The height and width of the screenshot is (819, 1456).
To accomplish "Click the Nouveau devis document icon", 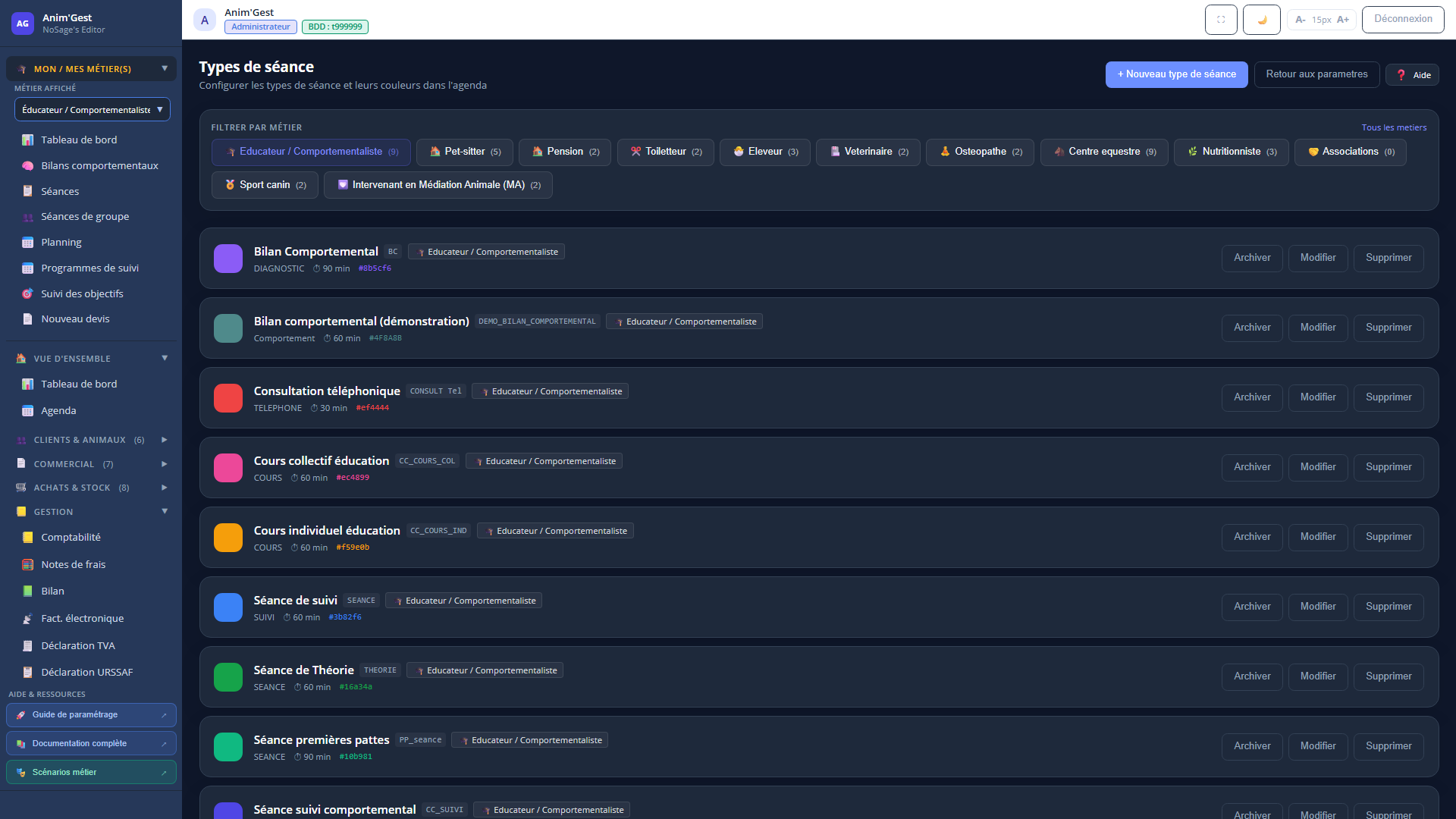I will [28, 319].
